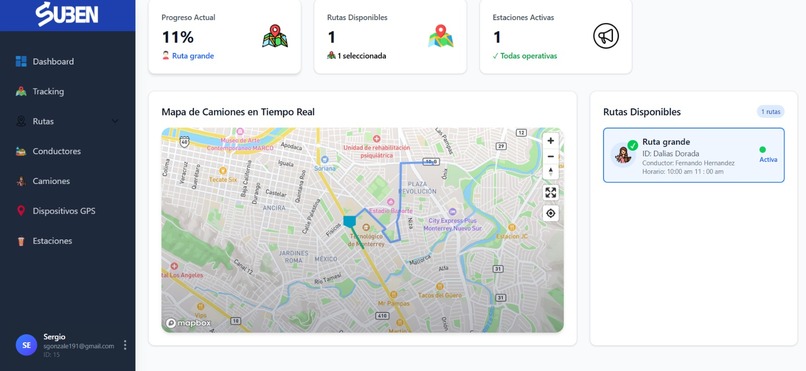
Task: Click the 1 seleccionada text
Action: [x=361, y=56]
